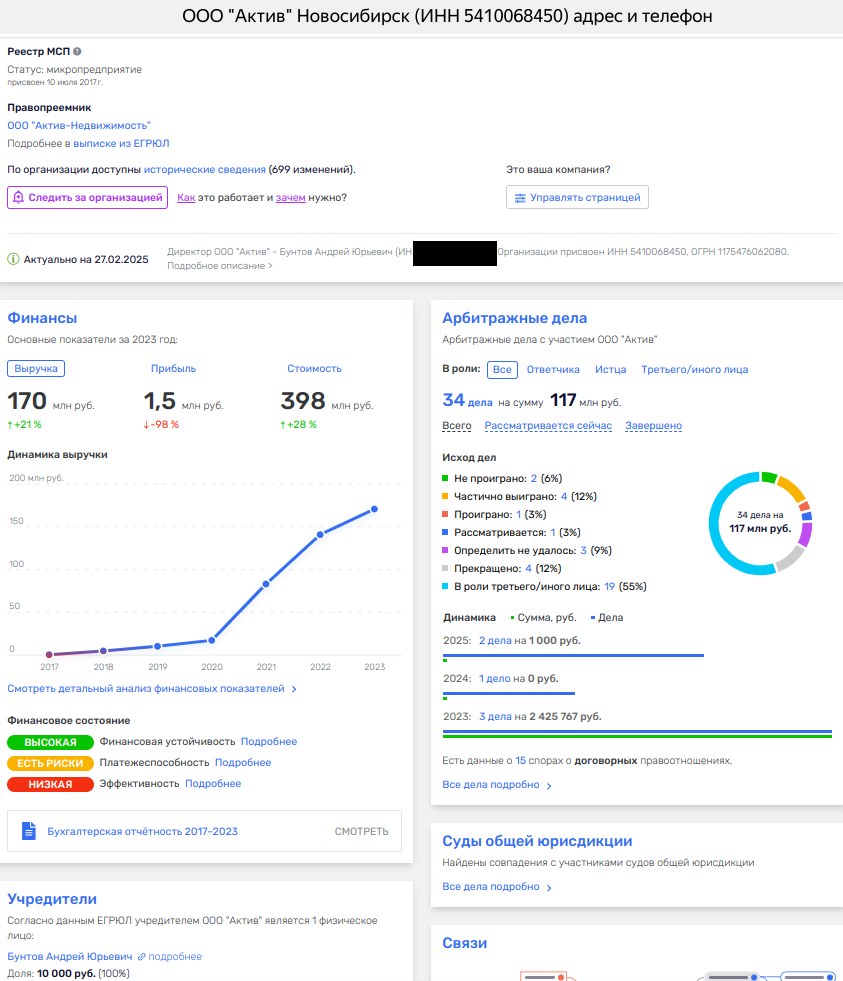Open Подробнее for Финансовая устойчивость
This screenshot has height=981, width=843.
tap(269, 741)
